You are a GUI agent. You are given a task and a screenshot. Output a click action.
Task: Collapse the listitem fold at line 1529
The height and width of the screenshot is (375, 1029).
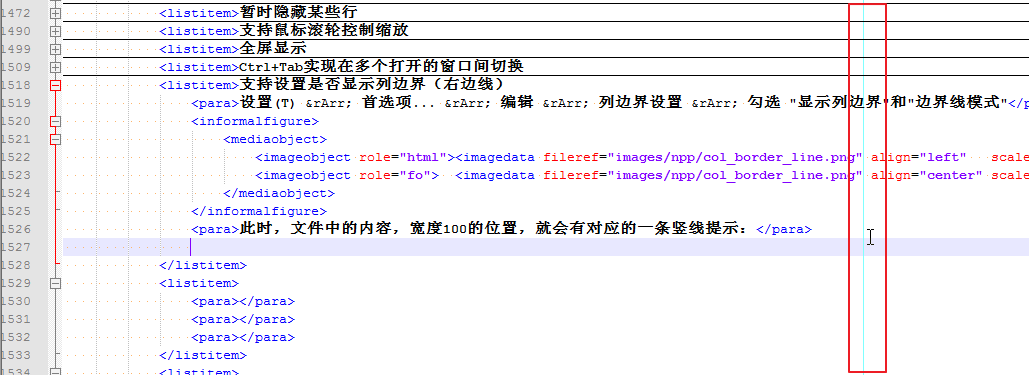click(56, 283)
